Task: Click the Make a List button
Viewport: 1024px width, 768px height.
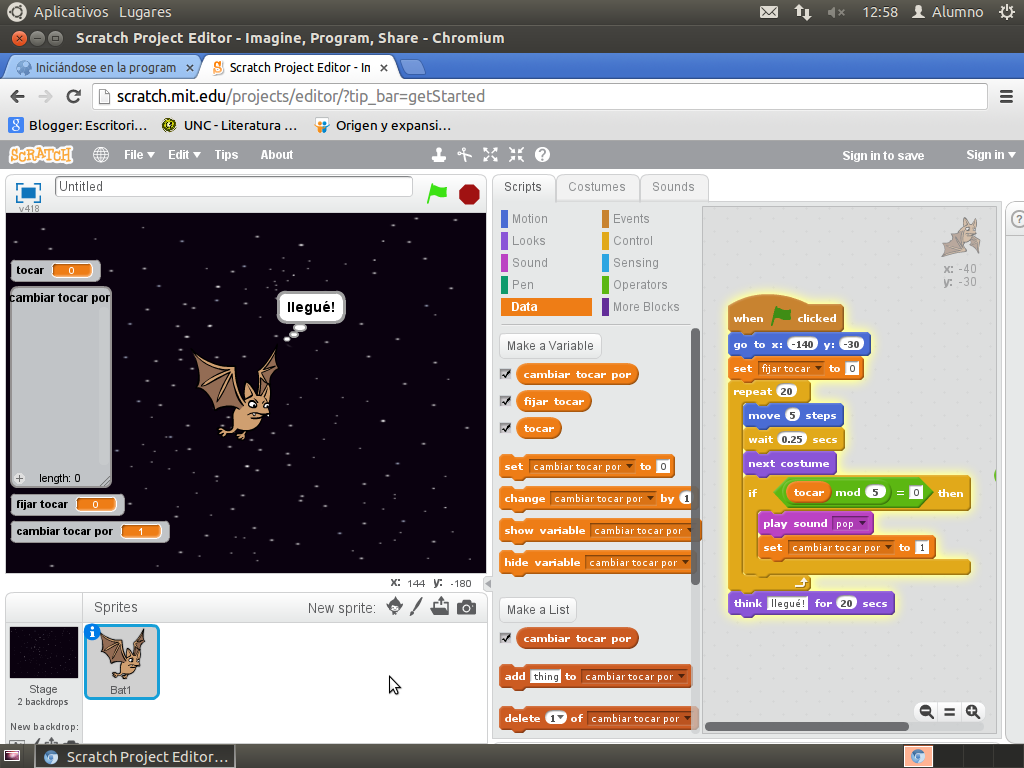Action: pos(538,609)
